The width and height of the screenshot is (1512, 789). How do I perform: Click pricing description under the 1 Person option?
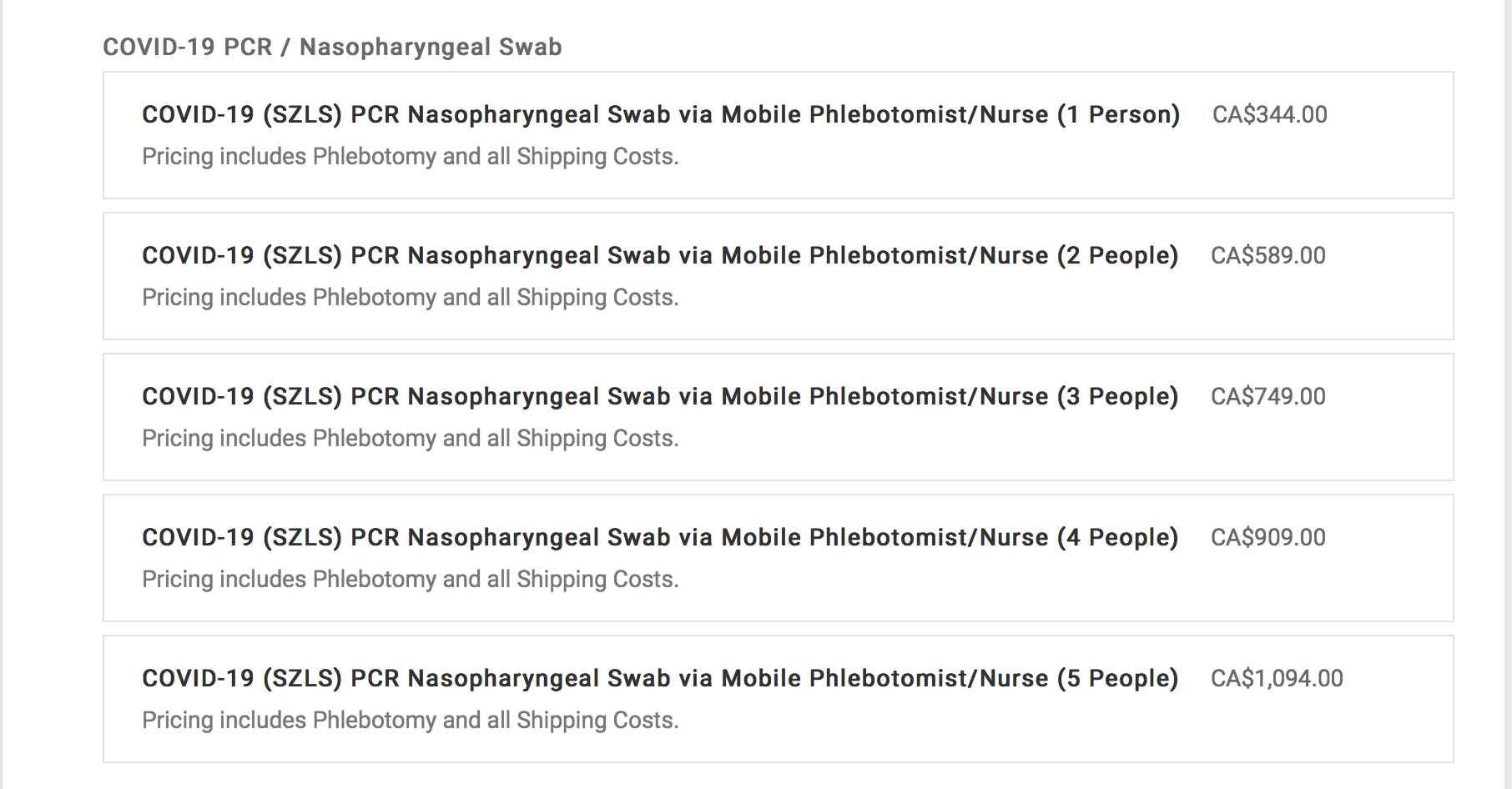click(x=410, y=156)
